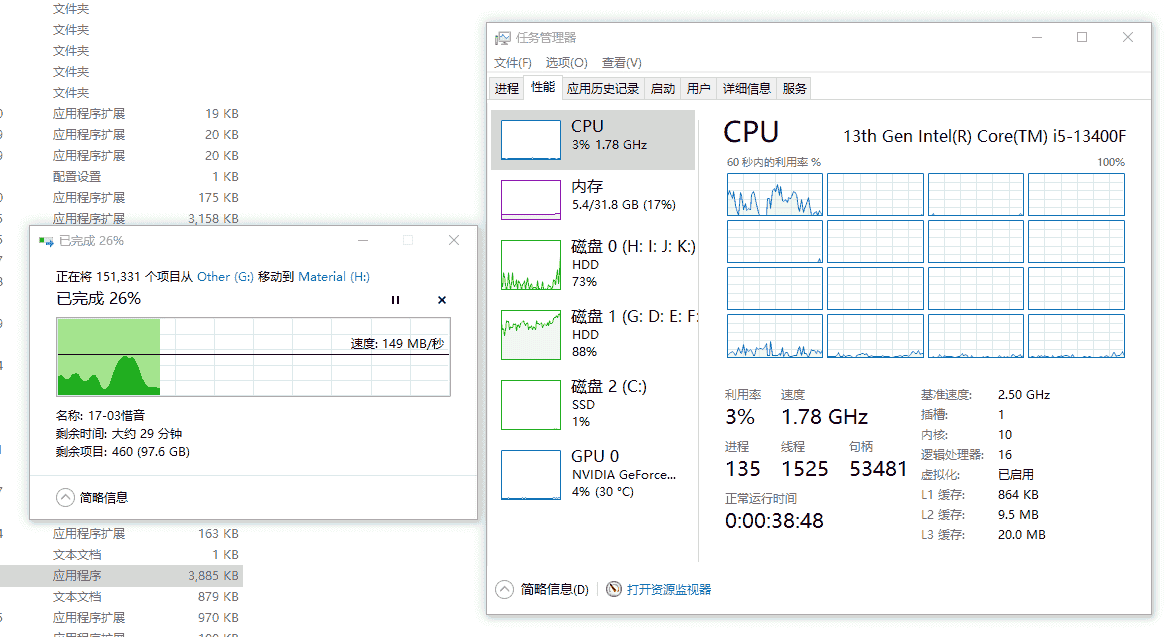Select Disk 1 HDD graph
Screen dimensions: 1176x637
(531, 334)
